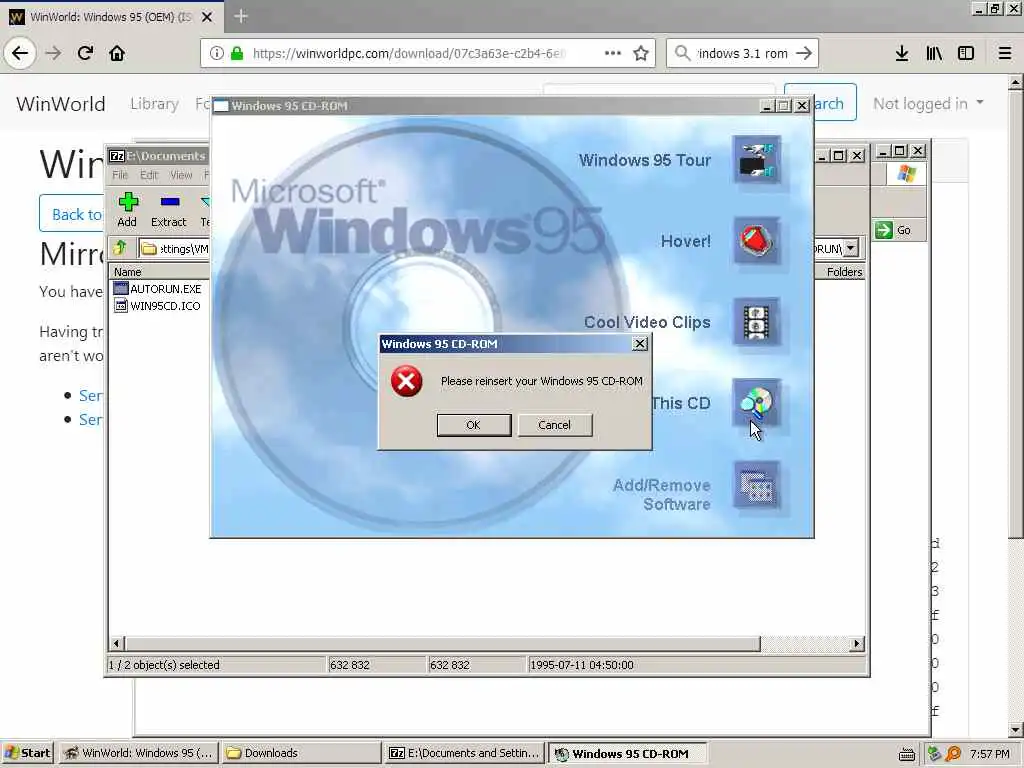1024x768 pixels.
Task: Open the 7-Zip Edit menu
Action: point(149,175)
